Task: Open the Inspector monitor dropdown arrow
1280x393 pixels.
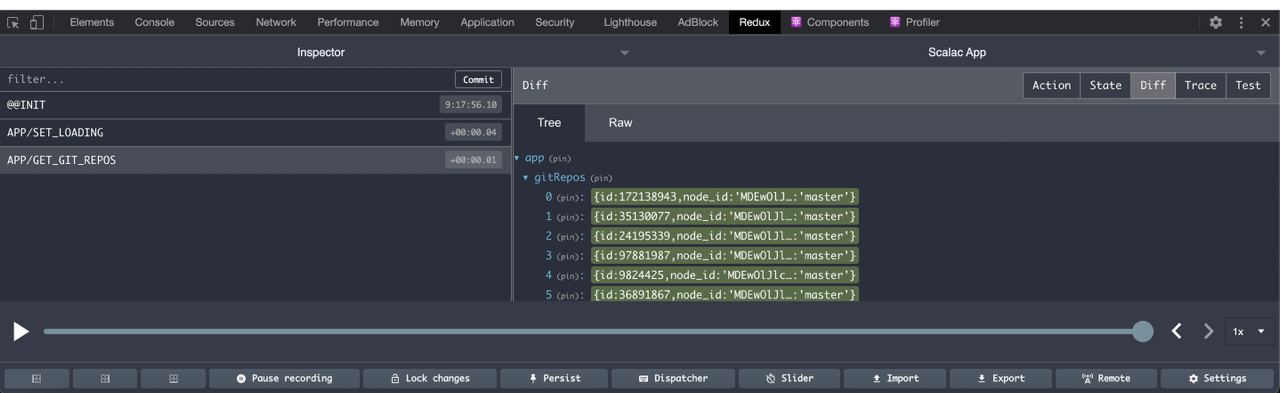Action: [x=624, y=52]
